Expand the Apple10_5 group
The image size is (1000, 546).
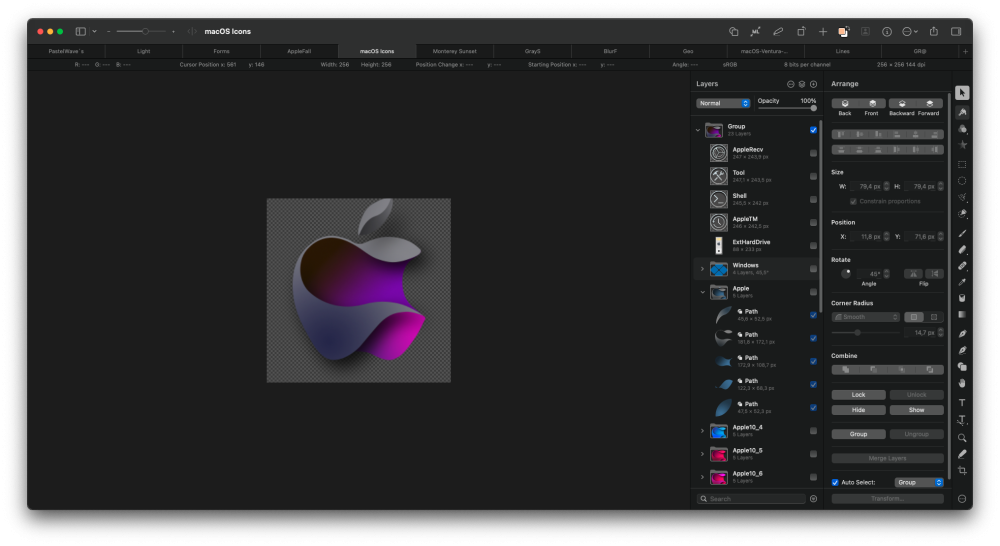(x=702, y=454)
